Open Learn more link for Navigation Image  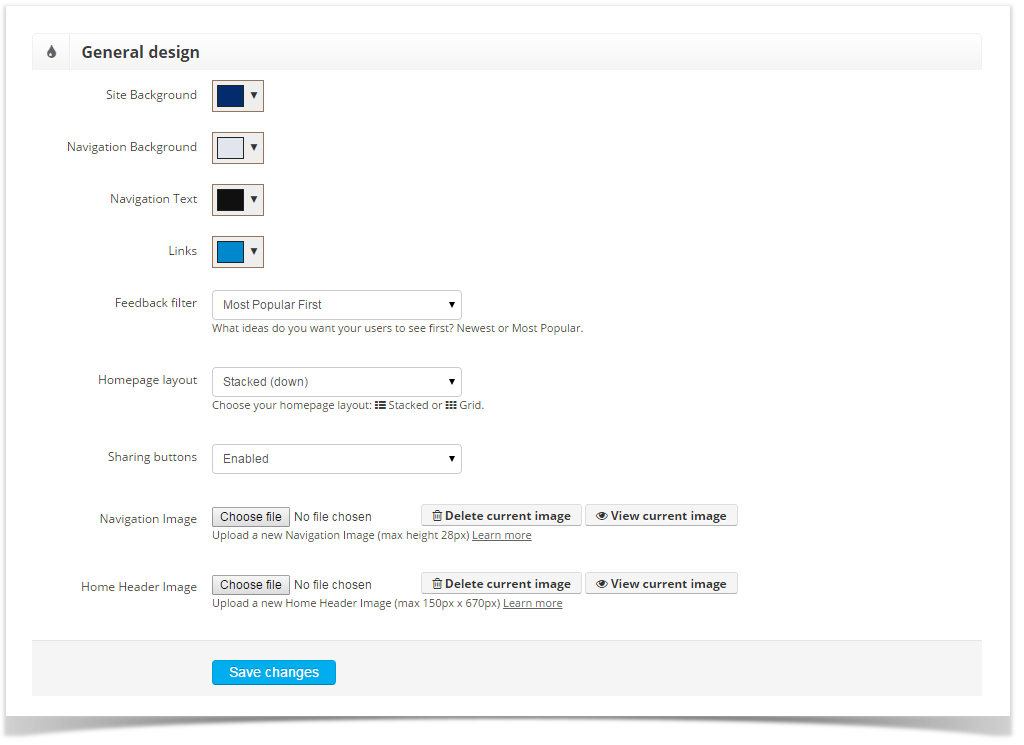pyautogui.click(x=502, y=535)
